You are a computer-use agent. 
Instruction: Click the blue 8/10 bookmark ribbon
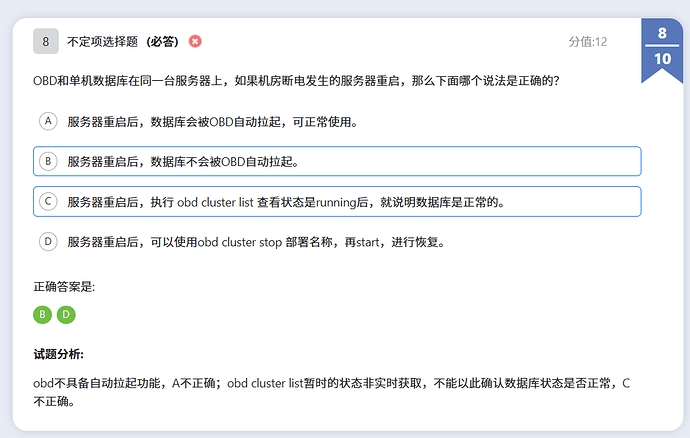[662, 46]
